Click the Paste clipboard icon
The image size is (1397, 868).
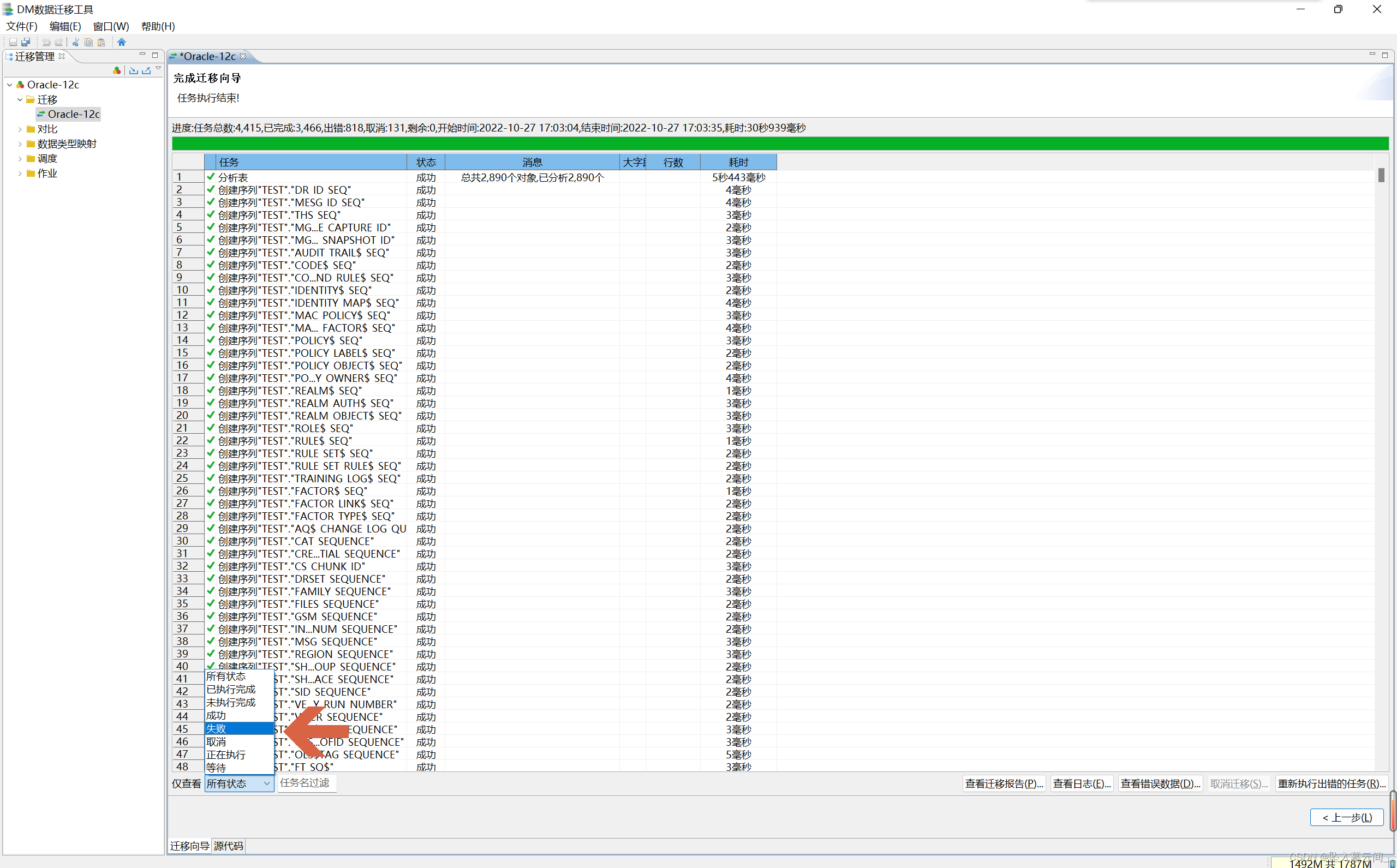point(101,43)
